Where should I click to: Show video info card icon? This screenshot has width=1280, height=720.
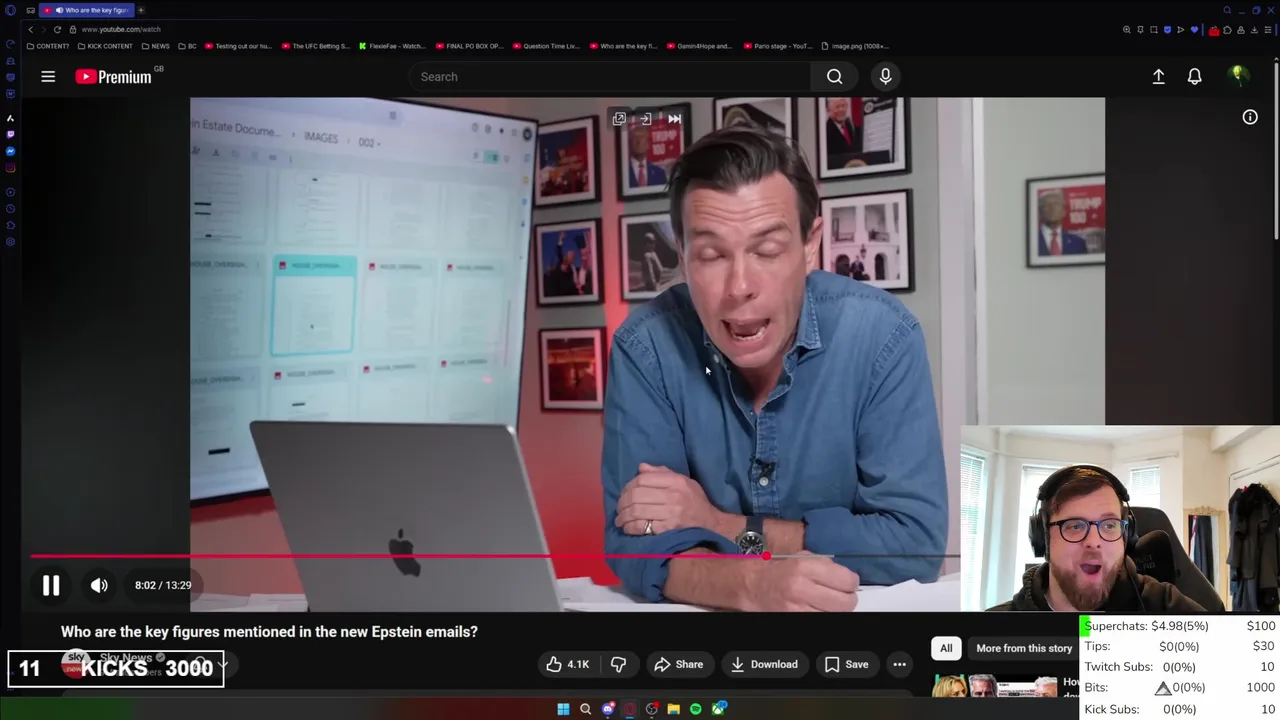[x=1250, y=117]
